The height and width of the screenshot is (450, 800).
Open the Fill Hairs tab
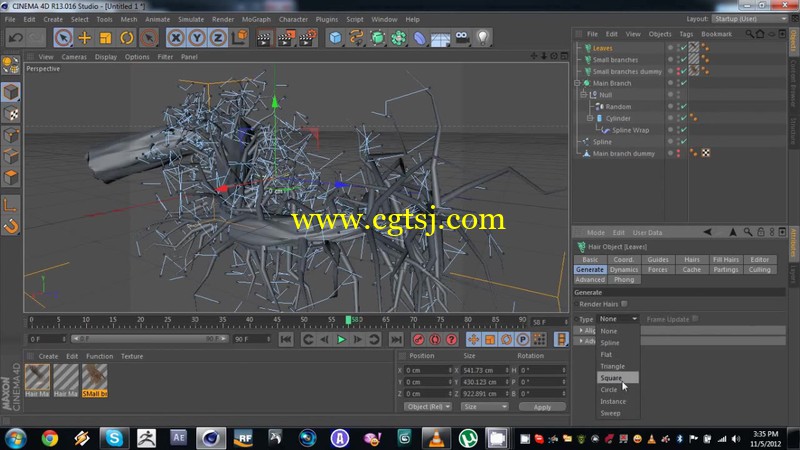[x=726, y=260]
